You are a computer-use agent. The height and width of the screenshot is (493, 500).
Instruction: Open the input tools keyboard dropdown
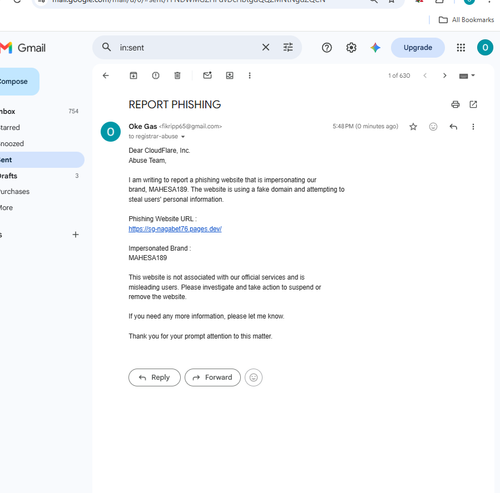click(467, 76)
